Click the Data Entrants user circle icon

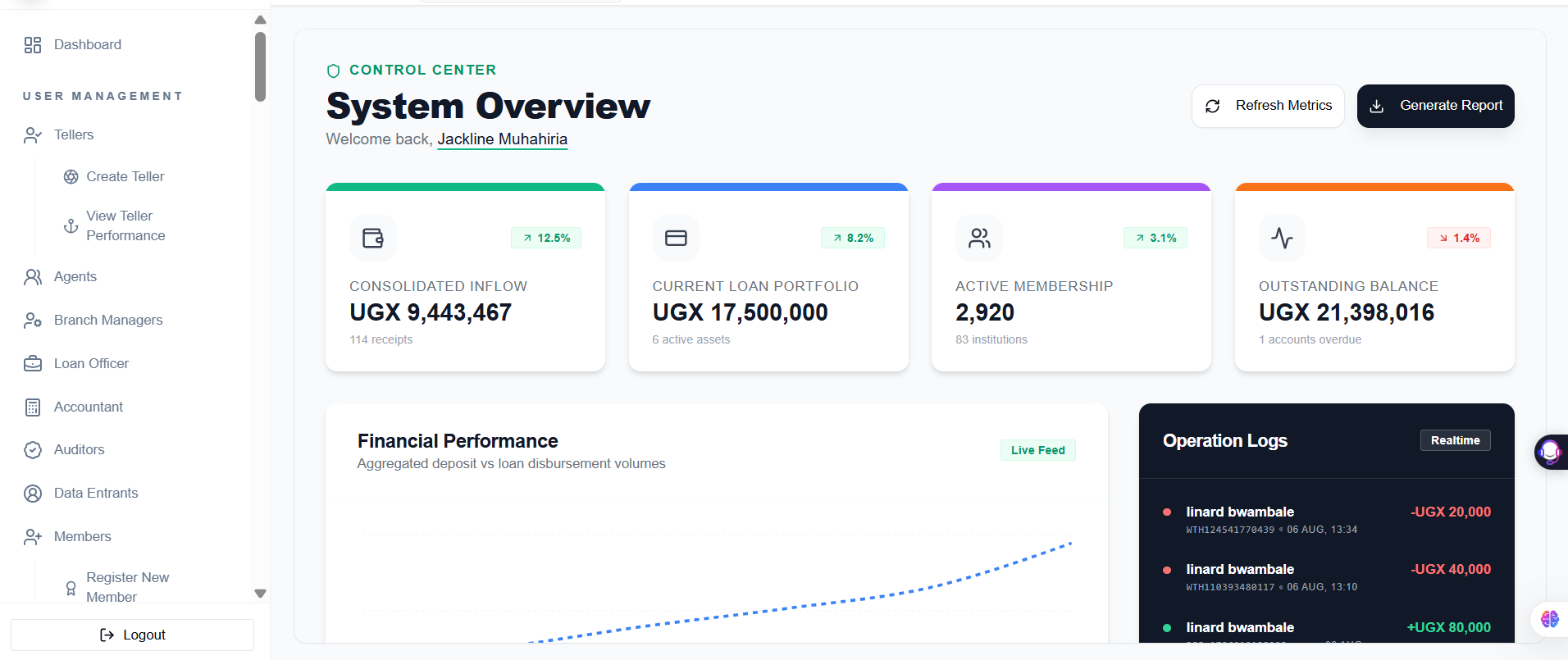33,494
